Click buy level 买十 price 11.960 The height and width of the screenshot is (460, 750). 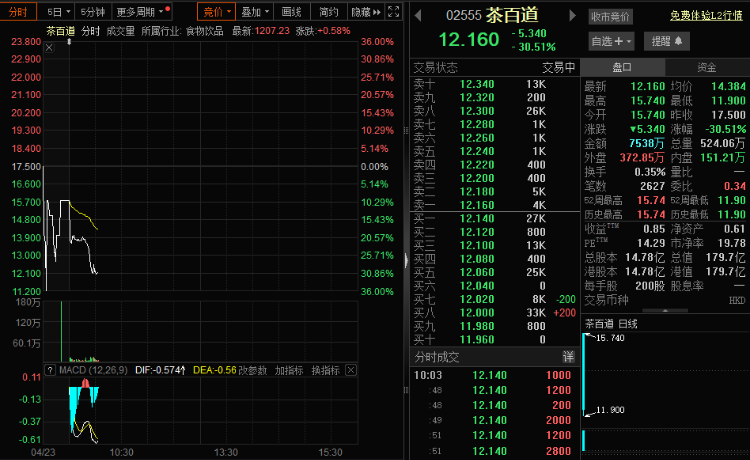click(477, 340)
